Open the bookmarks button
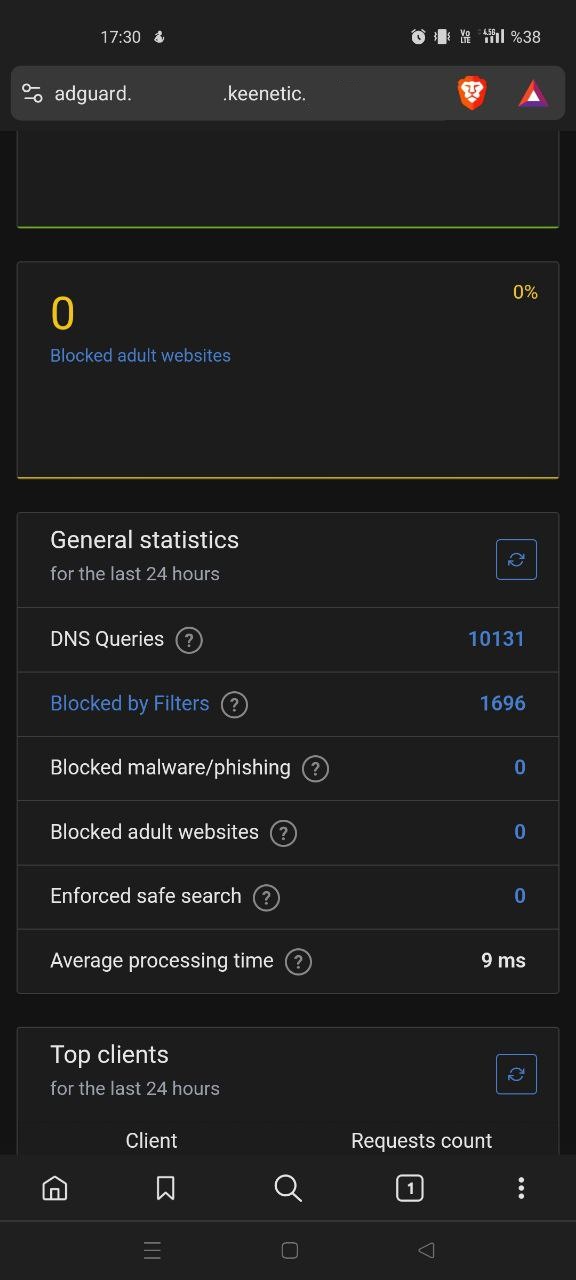This screenshot has width=576, height=1280. click(166, 1188)
